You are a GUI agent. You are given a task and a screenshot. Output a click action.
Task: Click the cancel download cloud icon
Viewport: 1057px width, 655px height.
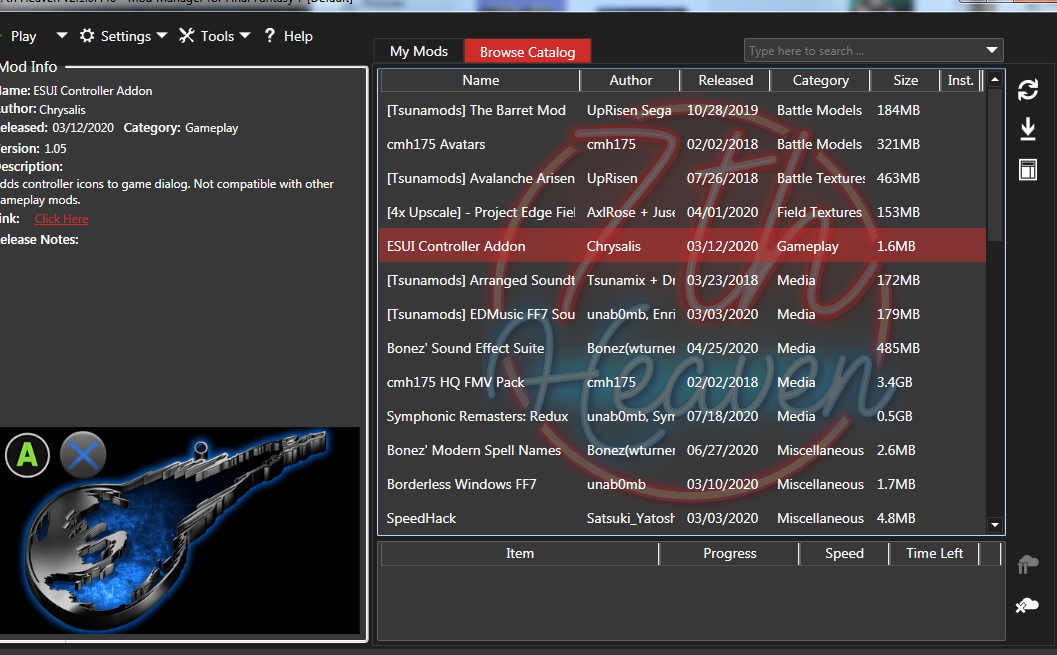(x=1027, y=605)
